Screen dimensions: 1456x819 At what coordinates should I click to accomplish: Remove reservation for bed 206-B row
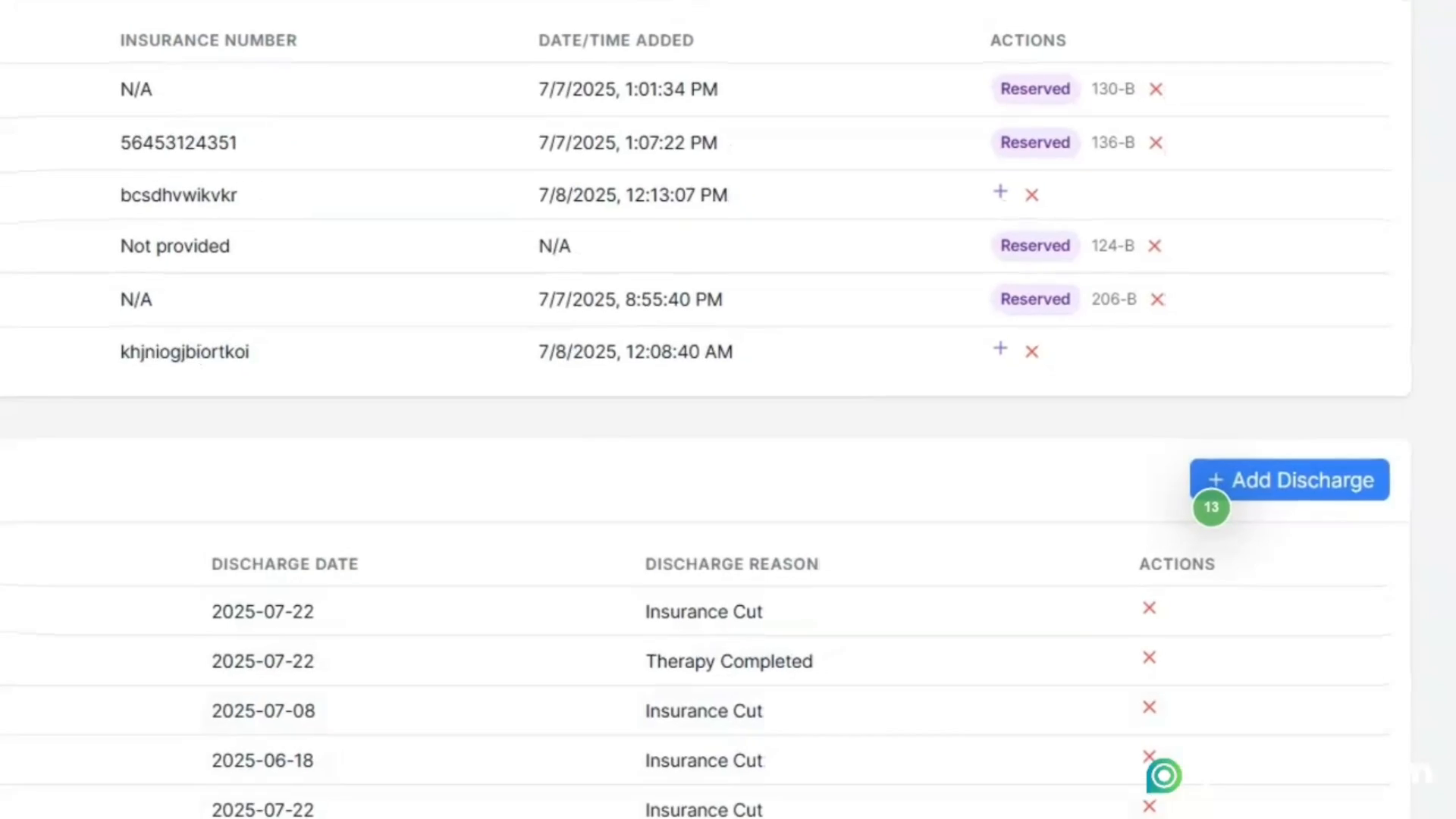click(x=1157, y=299)
